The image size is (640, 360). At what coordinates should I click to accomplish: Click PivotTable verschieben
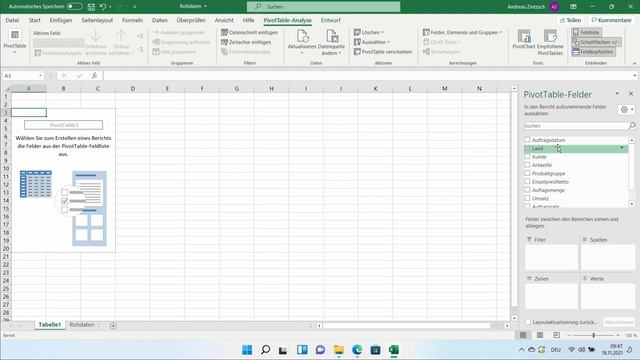383,52
